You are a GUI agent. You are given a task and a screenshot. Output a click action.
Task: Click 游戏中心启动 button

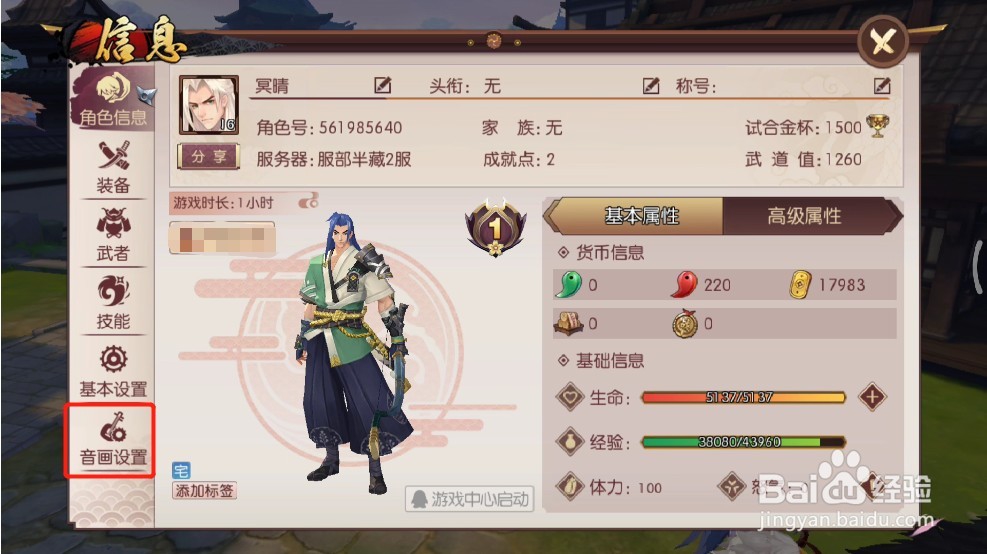click(x=470, y=499)
